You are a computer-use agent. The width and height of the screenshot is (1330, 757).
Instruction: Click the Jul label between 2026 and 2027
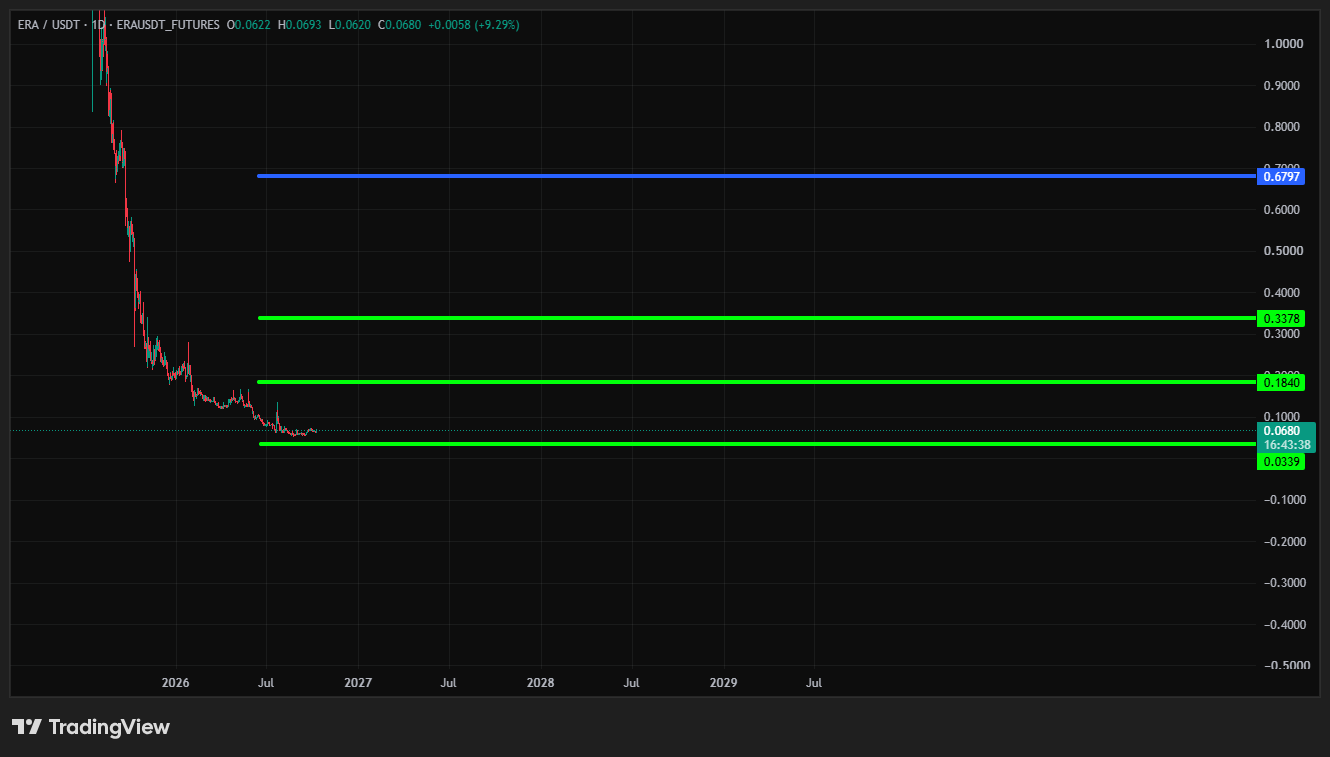pos(267,684)
